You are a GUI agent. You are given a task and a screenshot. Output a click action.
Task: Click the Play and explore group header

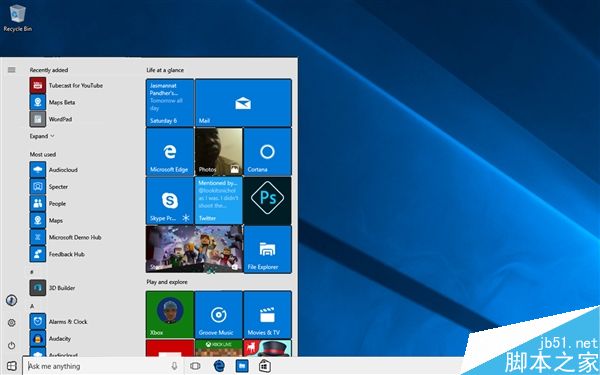(x=167, y=282)
